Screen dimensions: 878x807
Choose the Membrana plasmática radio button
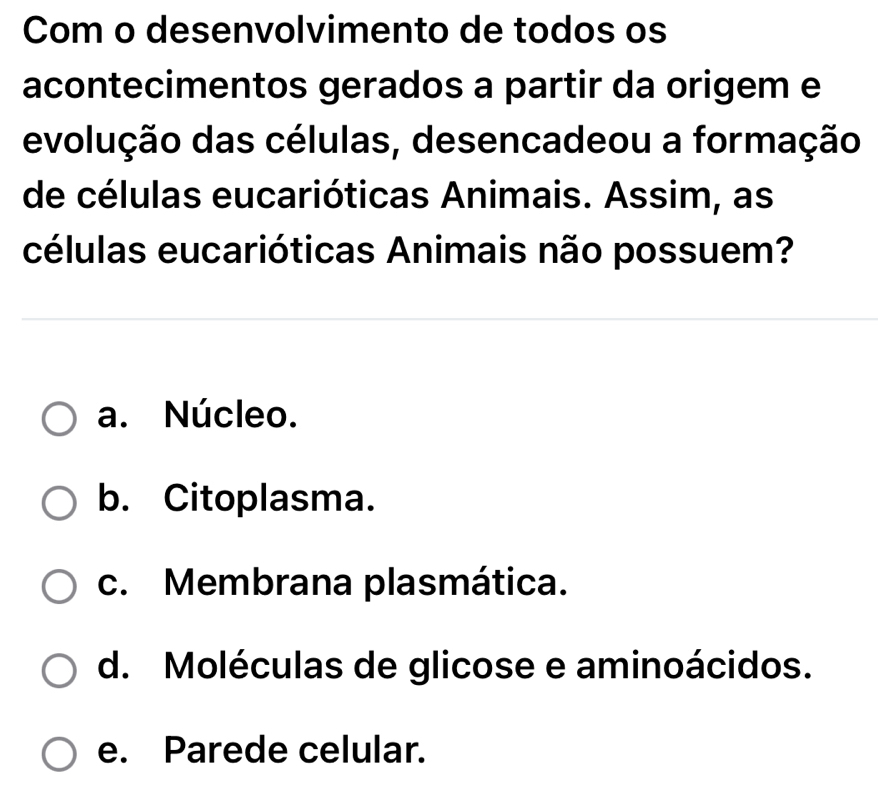(x=59, y=585)
